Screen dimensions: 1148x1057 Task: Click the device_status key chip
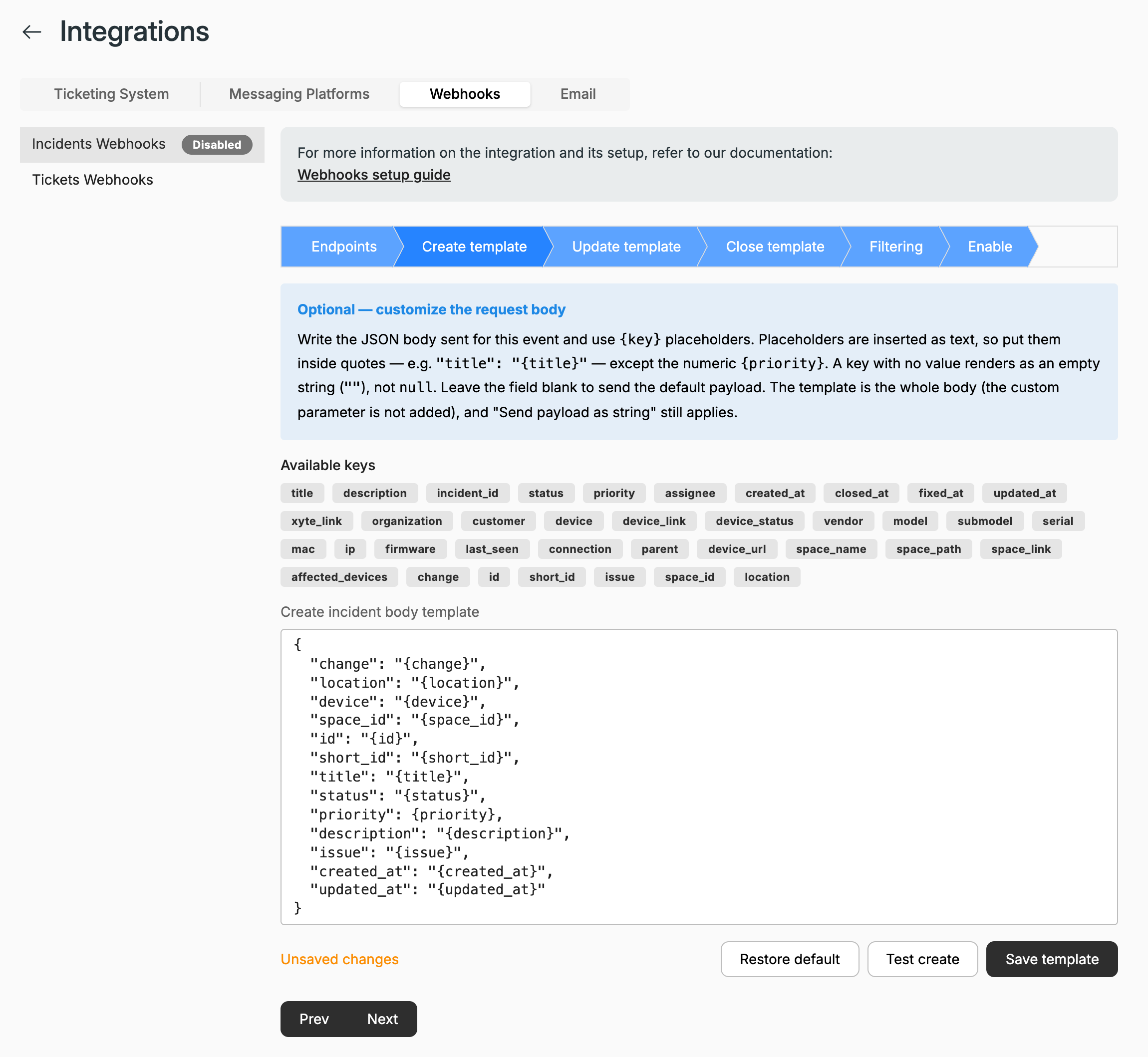pos(755,521)
